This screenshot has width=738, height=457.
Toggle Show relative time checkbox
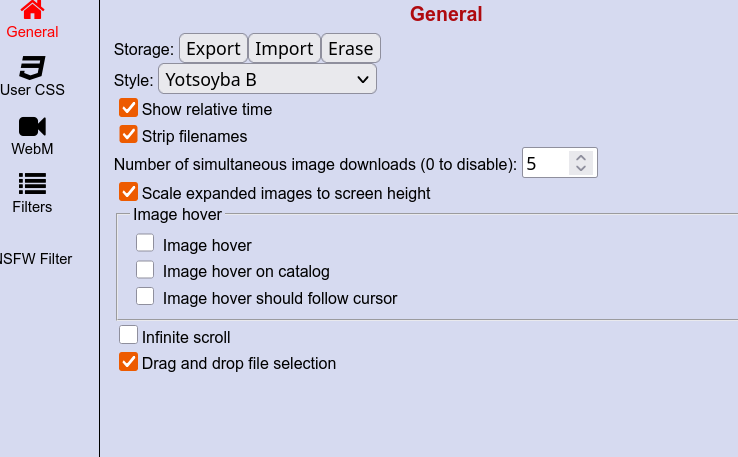(x=128, y=108)
